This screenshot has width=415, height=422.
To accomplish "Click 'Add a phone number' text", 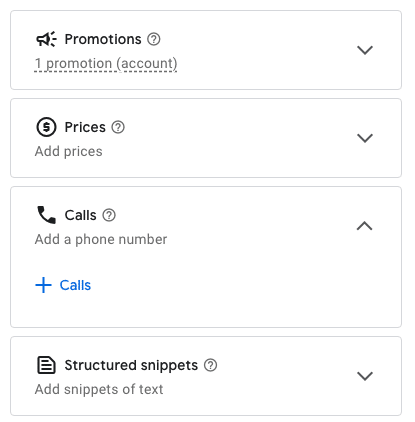I will click(x=101, y=239).
